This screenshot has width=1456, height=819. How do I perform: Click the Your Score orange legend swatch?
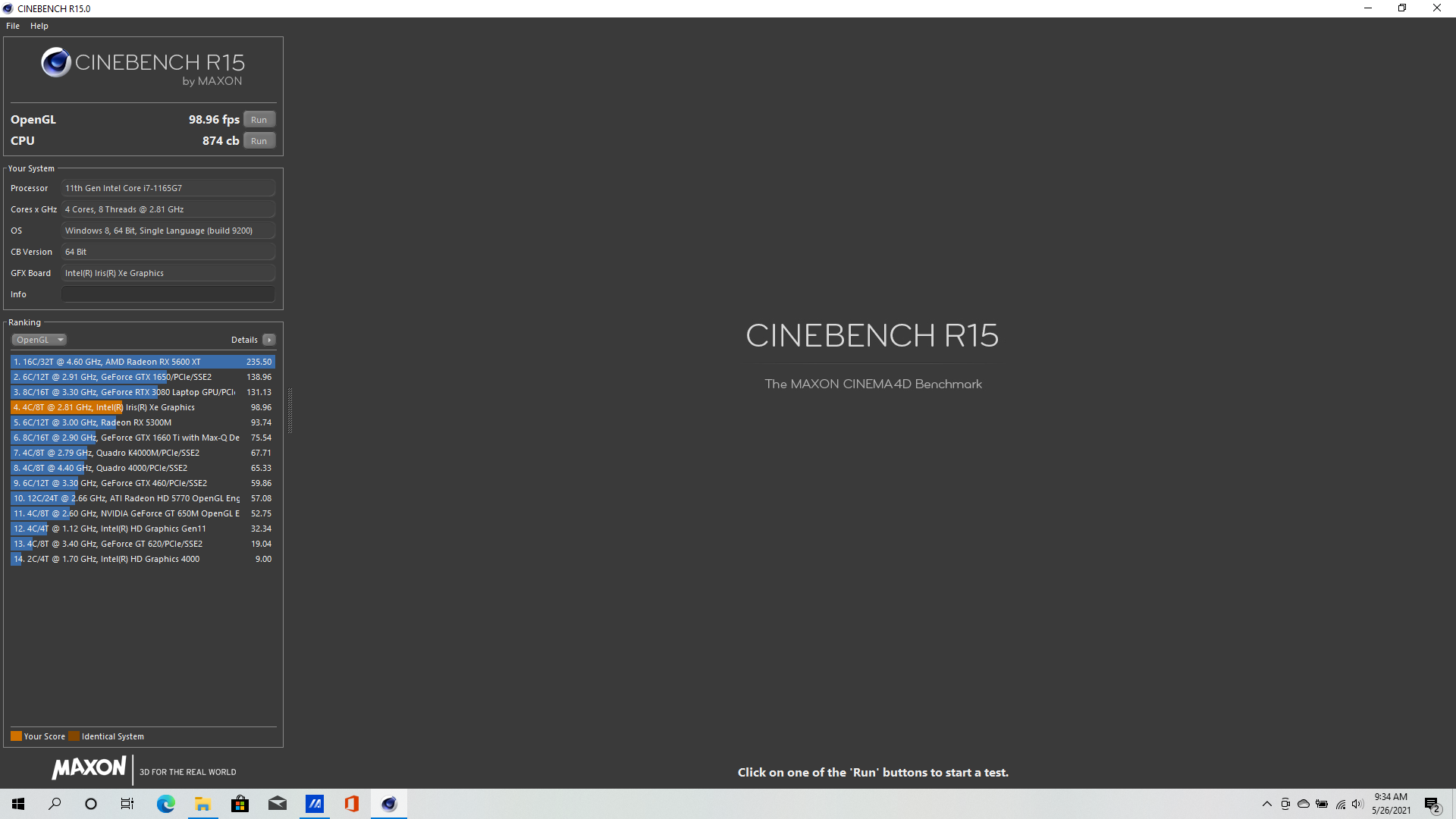(16, 736)
